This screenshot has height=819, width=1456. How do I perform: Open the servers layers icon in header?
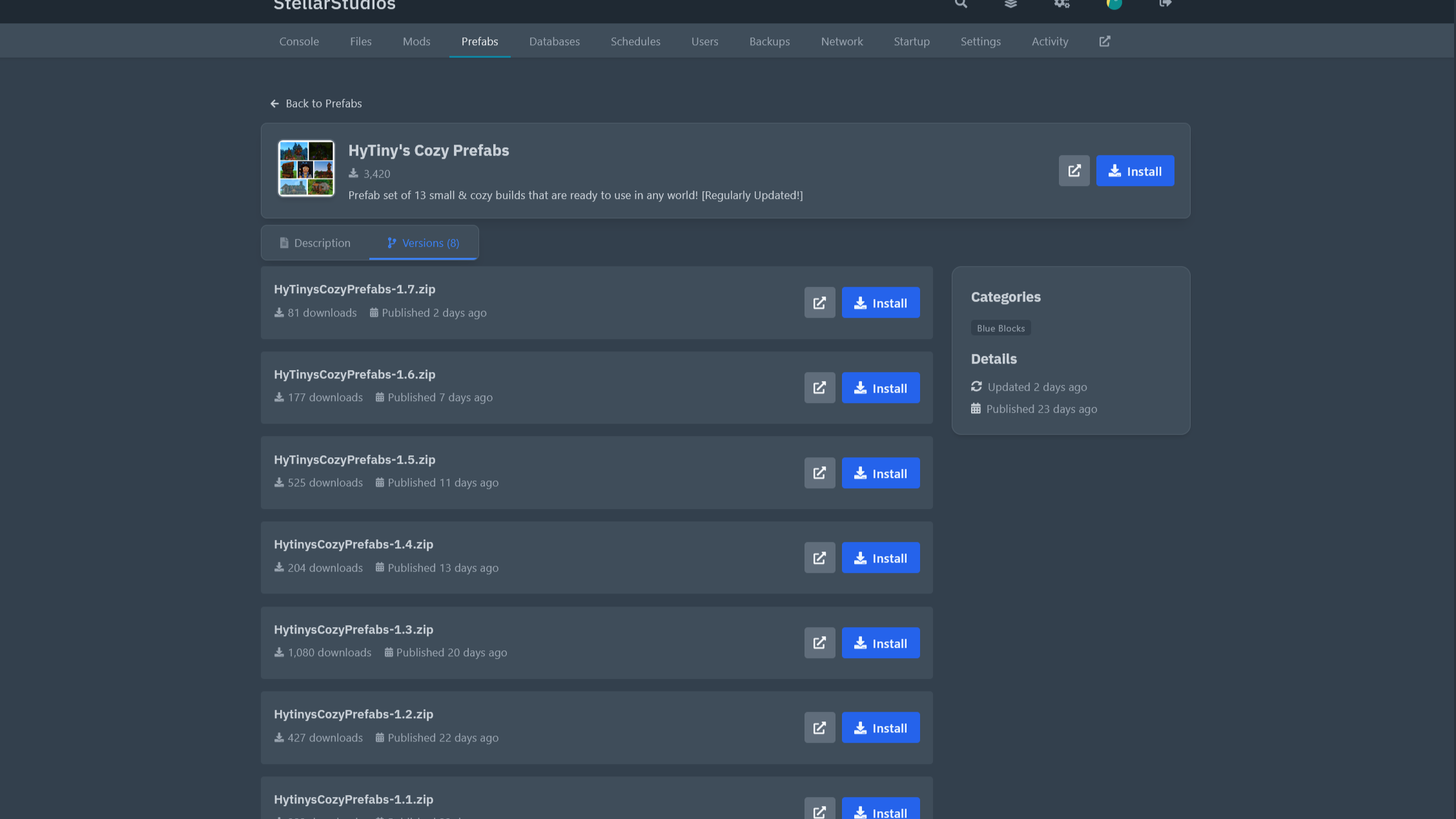pyautogui.click(x=1011, y=4)
